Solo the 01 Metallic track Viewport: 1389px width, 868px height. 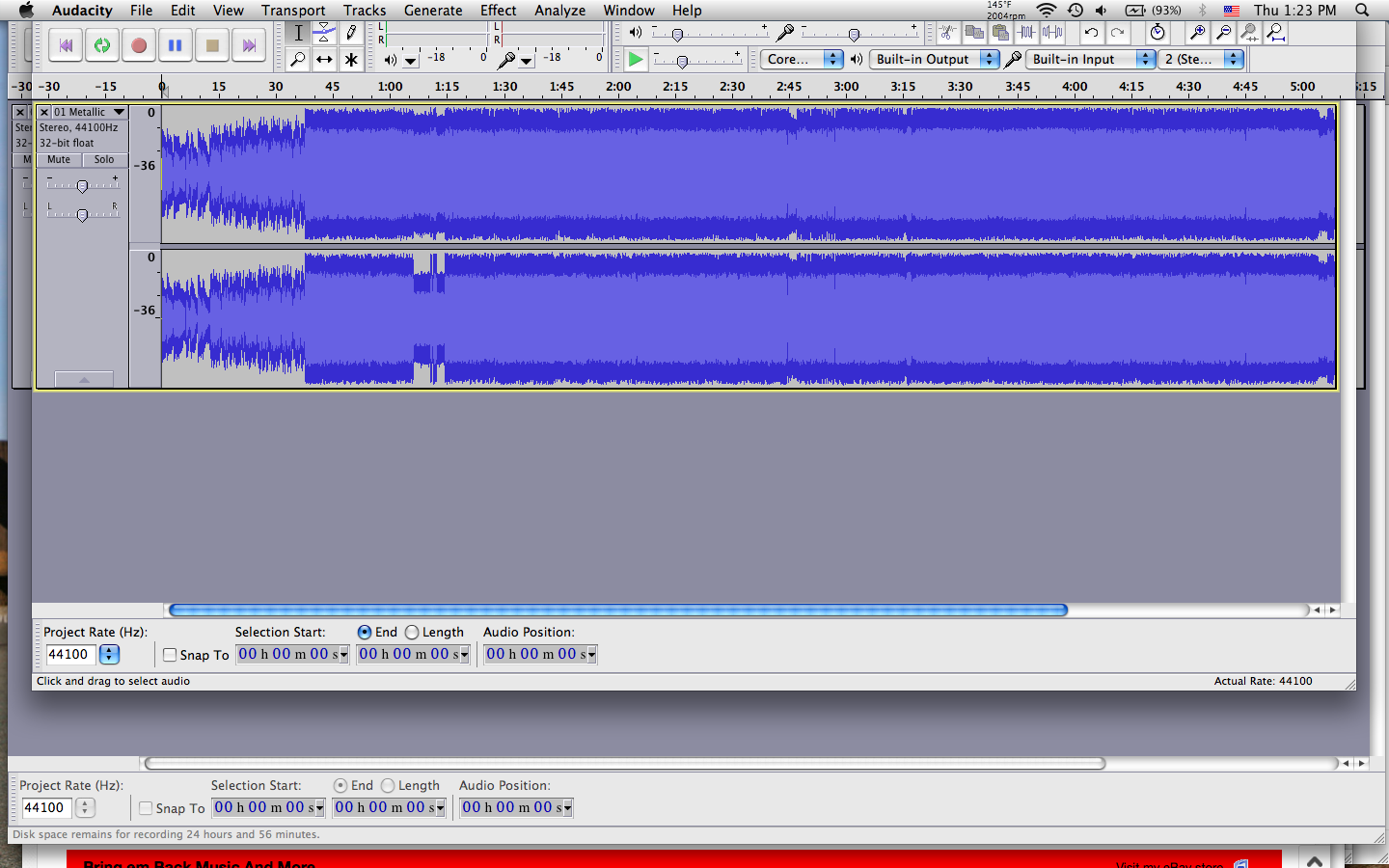[x=104, y=160]
